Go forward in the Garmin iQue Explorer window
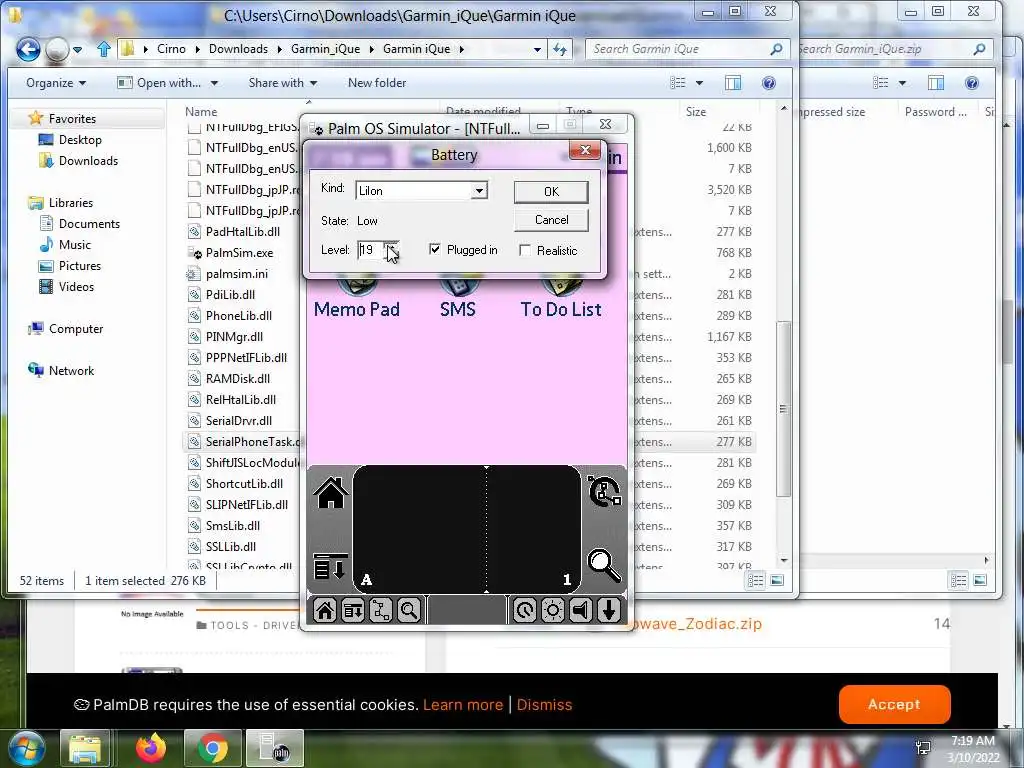The image size is (1024, 768). (x=57, y=49)
